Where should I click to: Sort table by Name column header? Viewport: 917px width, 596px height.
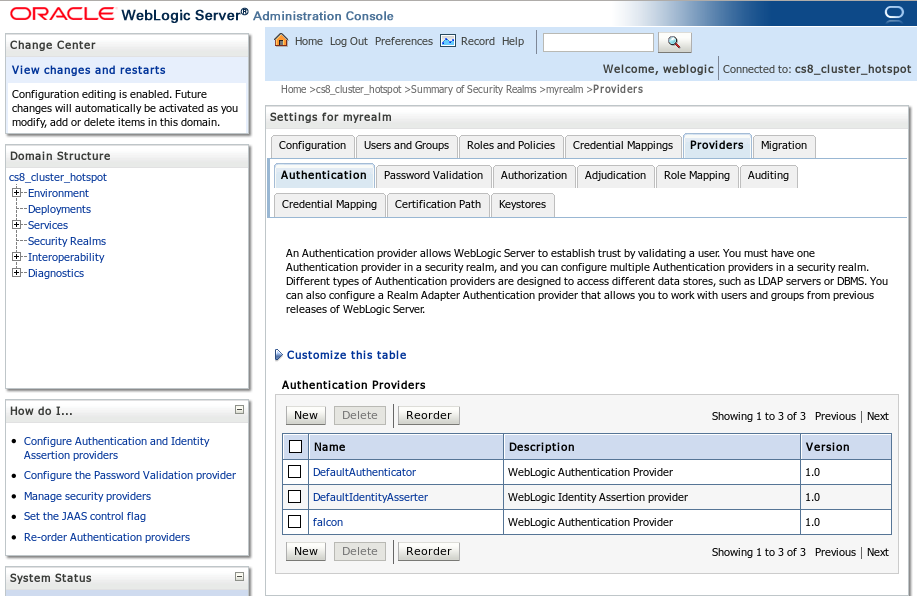[329, 447]
